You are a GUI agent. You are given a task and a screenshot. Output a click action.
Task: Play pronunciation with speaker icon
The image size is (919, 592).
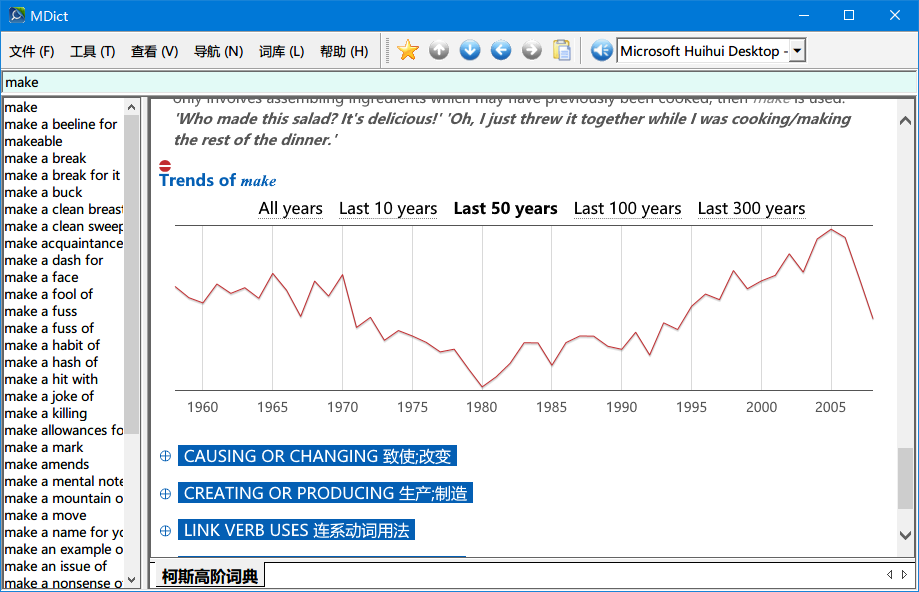602,51
